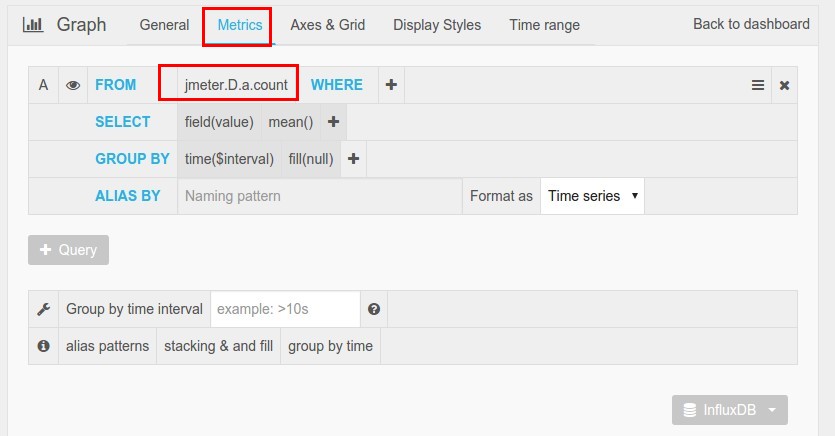The height and width of the screenshot is (436, 835).
Task: Remove query A with the X icon
Action: pos(784,85)
